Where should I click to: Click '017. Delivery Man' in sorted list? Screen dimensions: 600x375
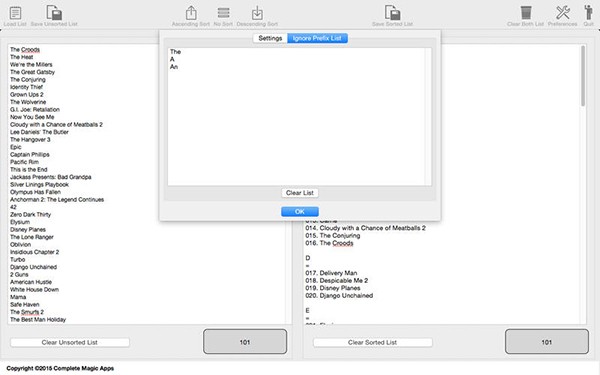point(331,273)
